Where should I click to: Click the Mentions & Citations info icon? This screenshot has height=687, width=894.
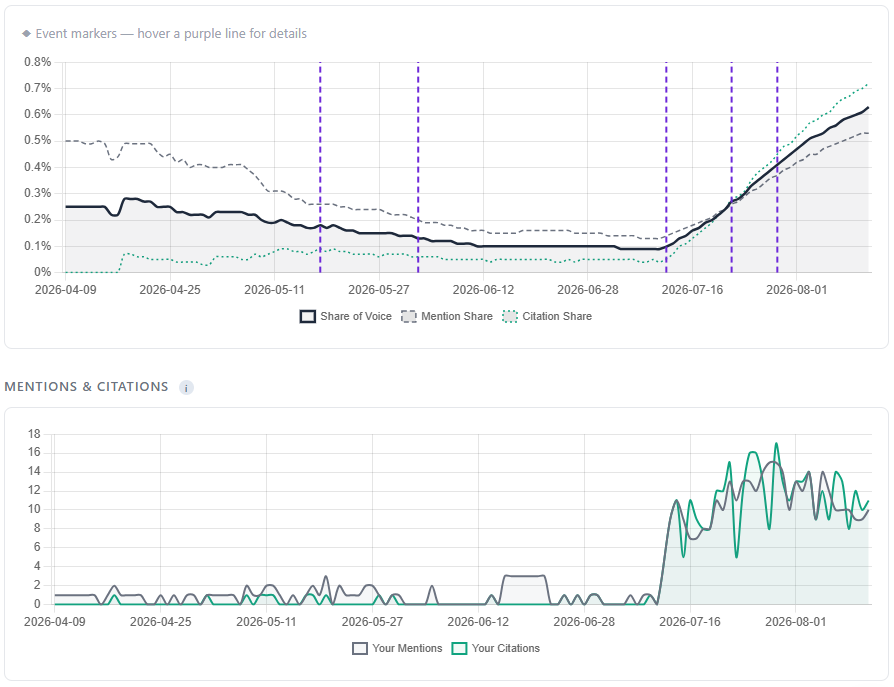186,388
